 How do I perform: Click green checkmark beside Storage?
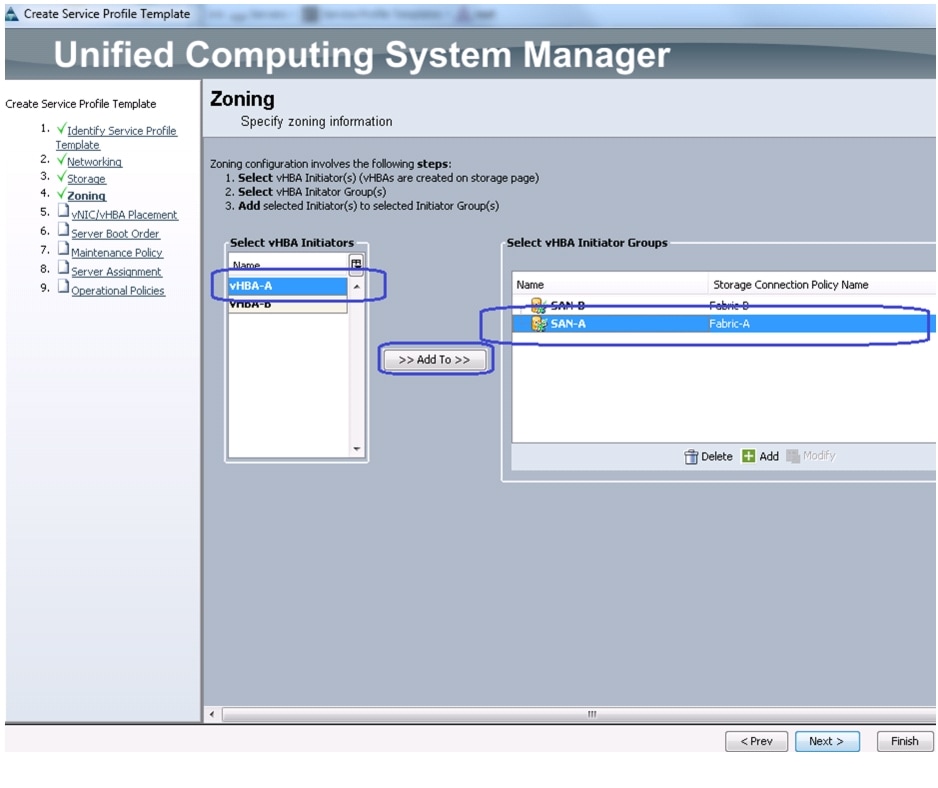point(61,176)
